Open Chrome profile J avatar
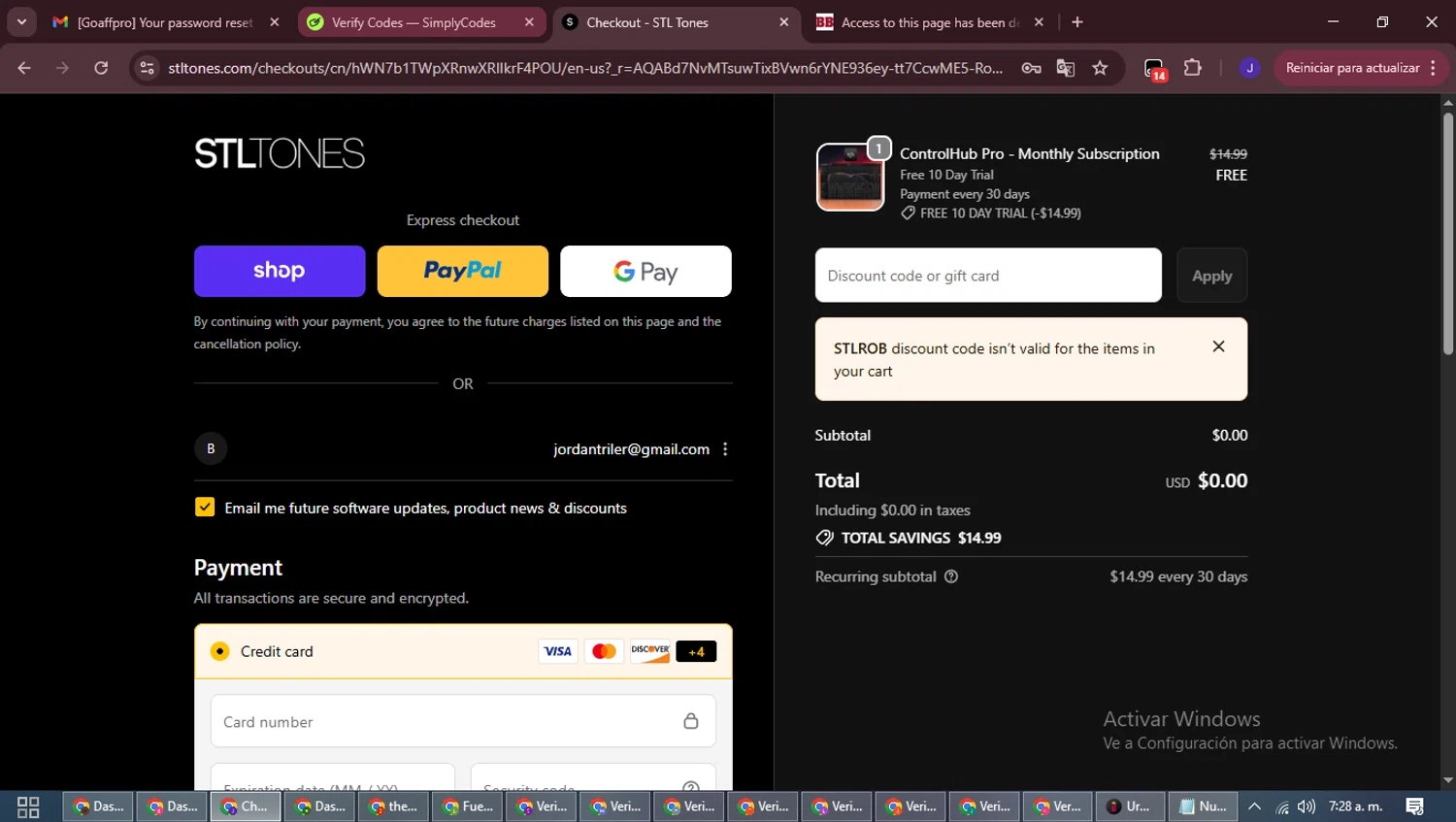The image size is (1456, 822). coord(1249,68)
